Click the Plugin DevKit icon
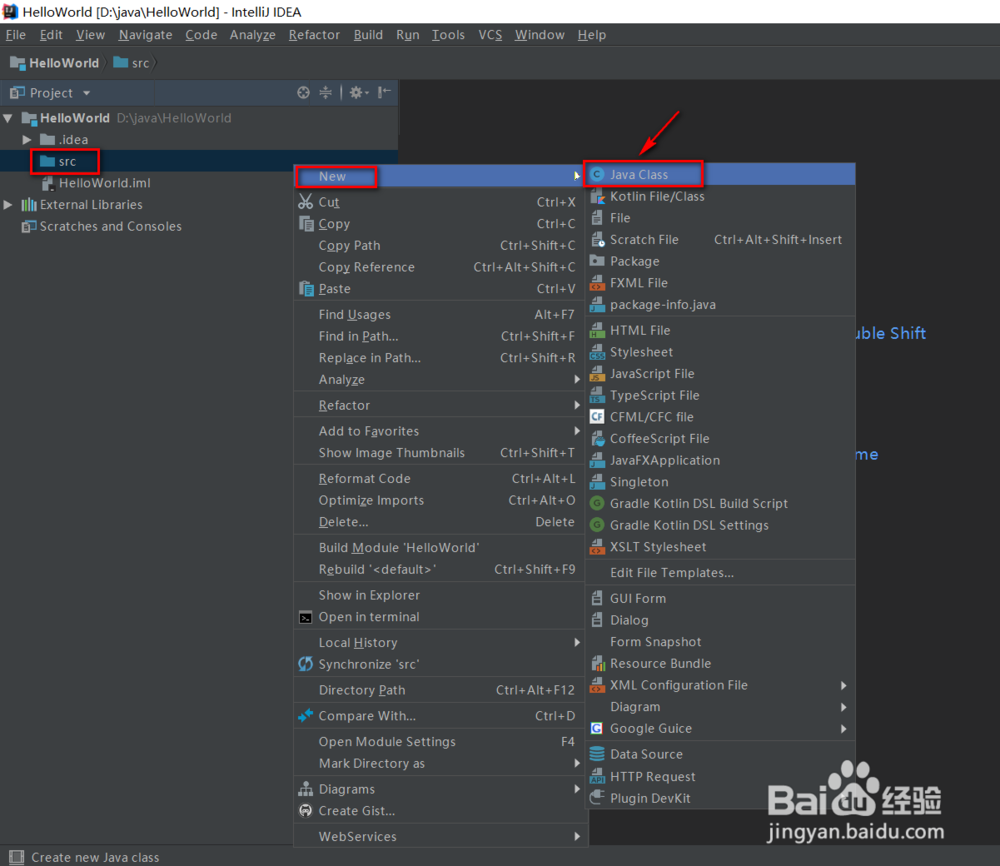Image resolution: width=1000 pixels, height=866 pixels. [597, 798]
